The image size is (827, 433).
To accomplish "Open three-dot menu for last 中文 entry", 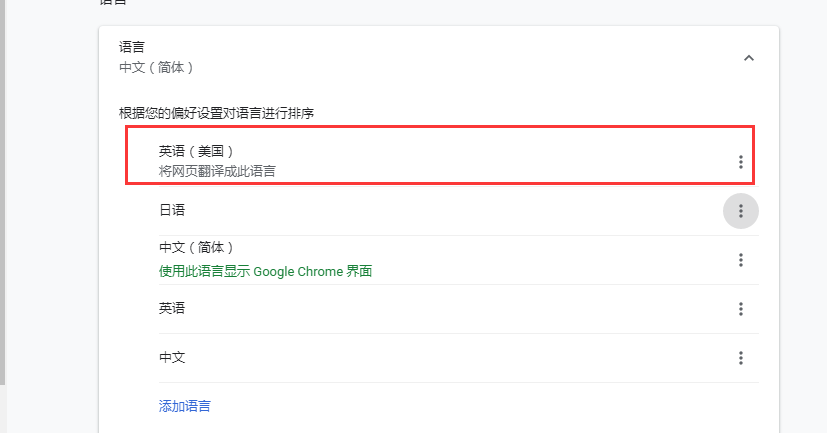I will pyautogui.click(x=740, y=358).
